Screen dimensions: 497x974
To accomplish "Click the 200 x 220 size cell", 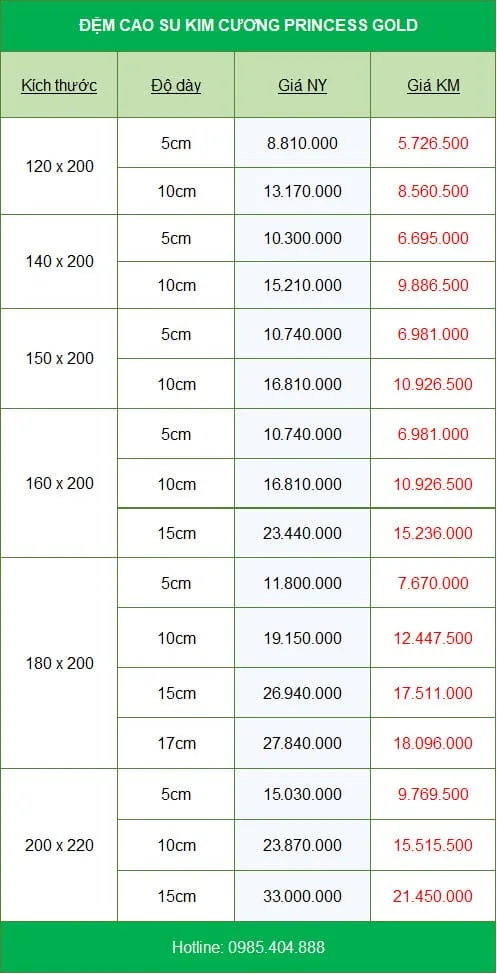I will 59,845.
